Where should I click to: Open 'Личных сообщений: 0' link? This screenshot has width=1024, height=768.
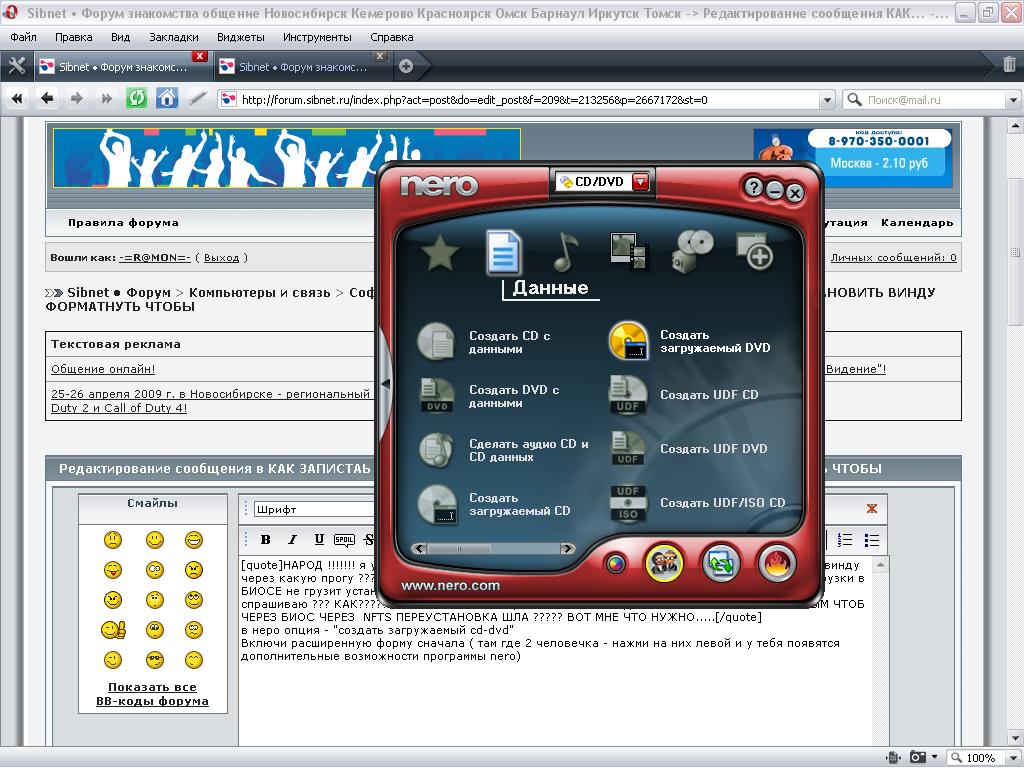coord(893,258)
